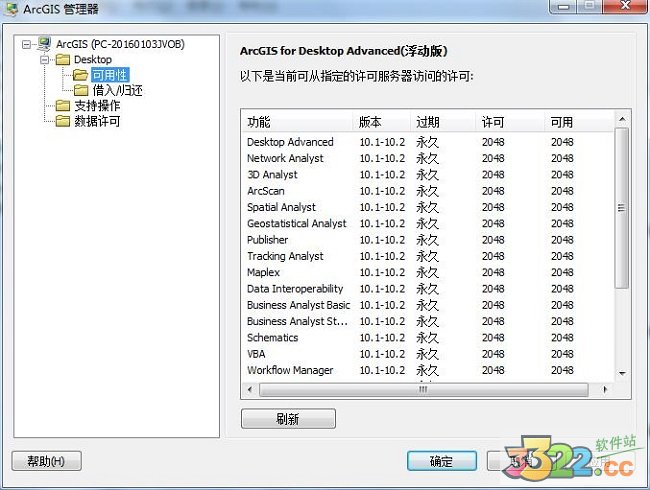Image resolution: width=650 pixels, height=490 pixels.
Task: Open the 数据许可 tree item
Action: tap(97, 121)
